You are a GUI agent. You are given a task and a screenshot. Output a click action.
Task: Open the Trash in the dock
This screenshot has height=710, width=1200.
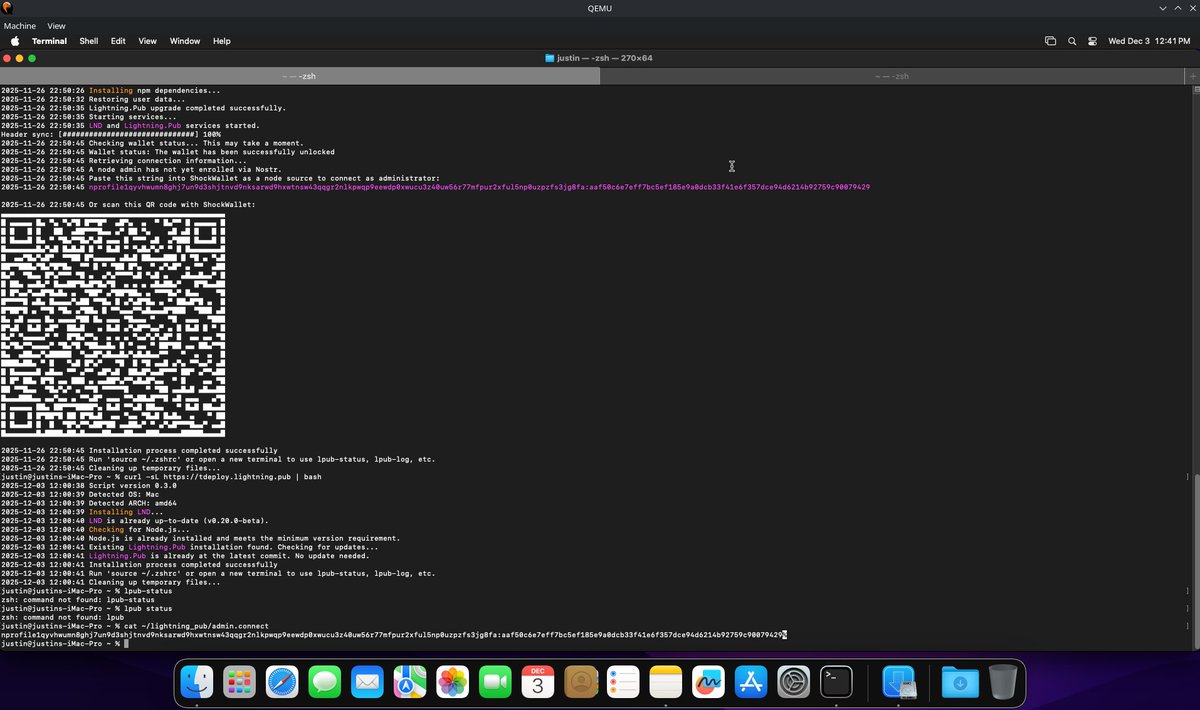click(1002, 683)
